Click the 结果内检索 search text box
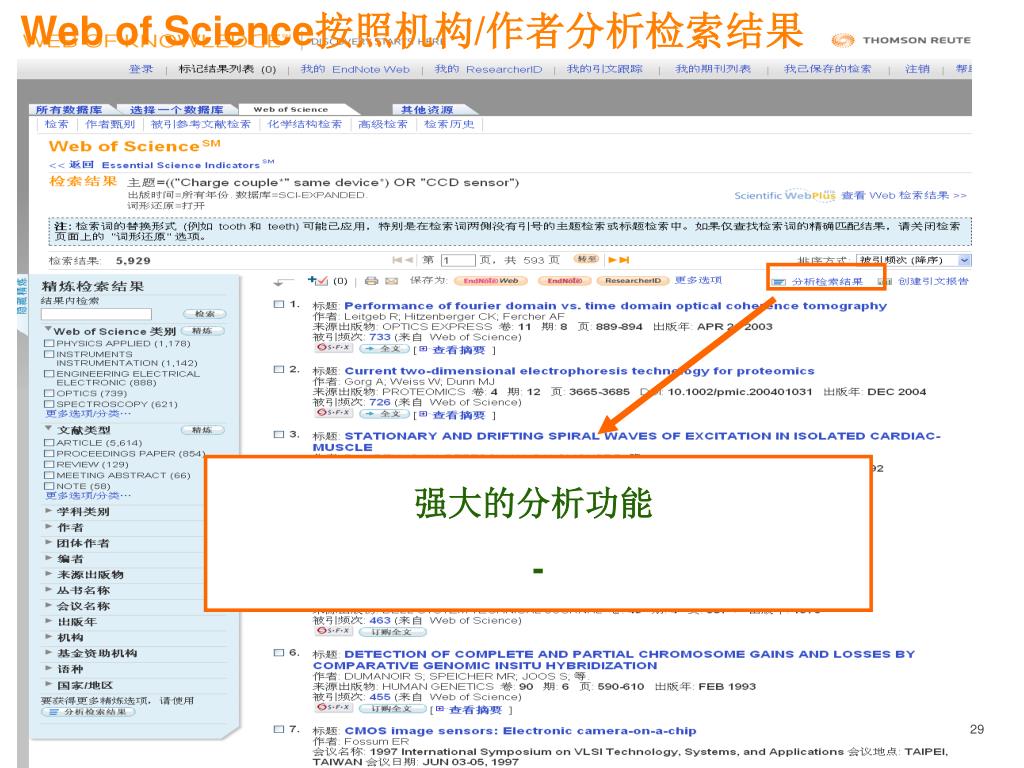 click(96, 314)
